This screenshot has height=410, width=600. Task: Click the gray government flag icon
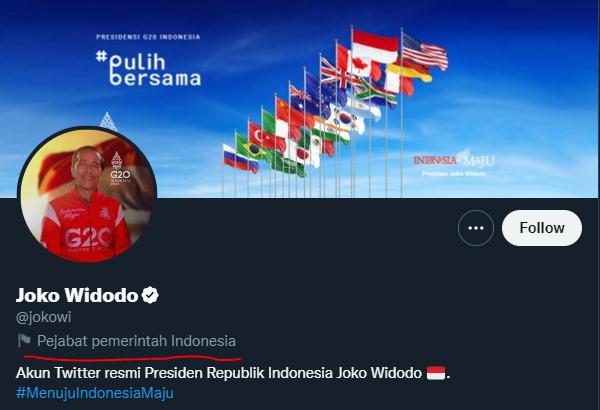click(x=24, y=340)
